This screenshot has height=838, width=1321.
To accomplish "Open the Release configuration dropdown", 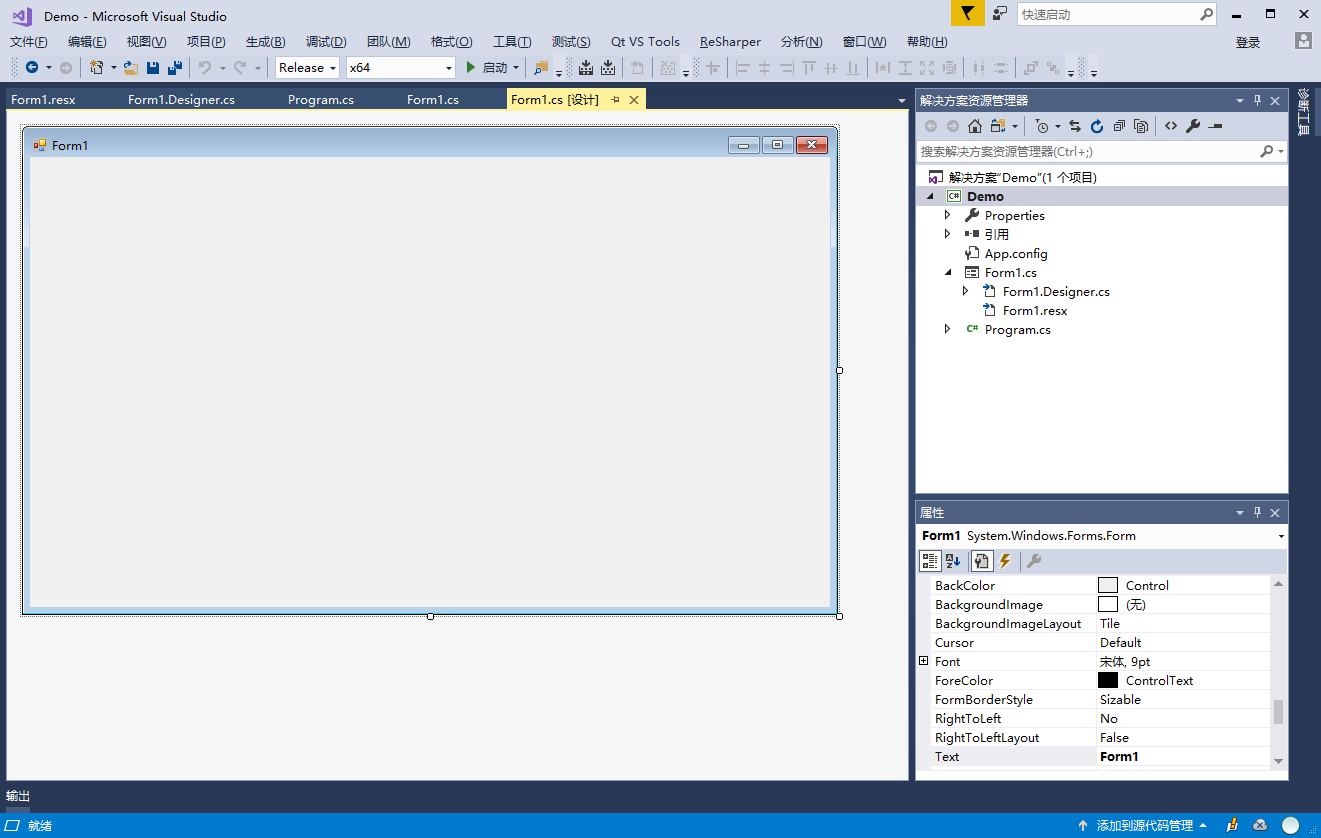I will tap(307, 68).
